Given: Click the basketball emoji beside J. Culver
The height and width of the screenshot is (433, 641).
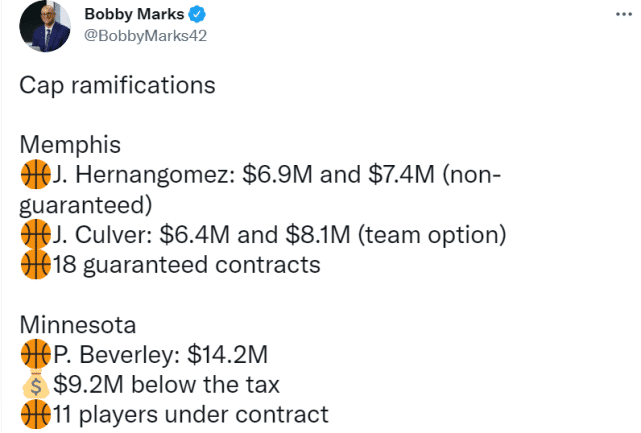Looking at the screenshot, I should [x=34, y=235].
